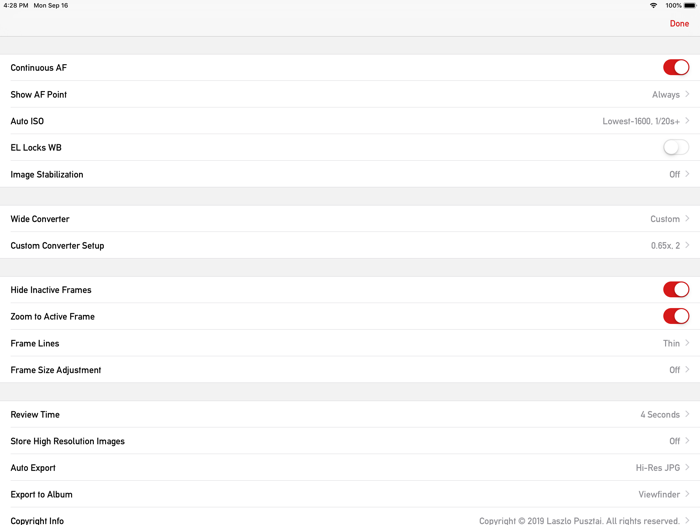Image resolution: width=700 pixels, height=525 pixels.
Task: Choose the Auto Export Hi-Res JPG value
Action: click(x=657, y=468)
